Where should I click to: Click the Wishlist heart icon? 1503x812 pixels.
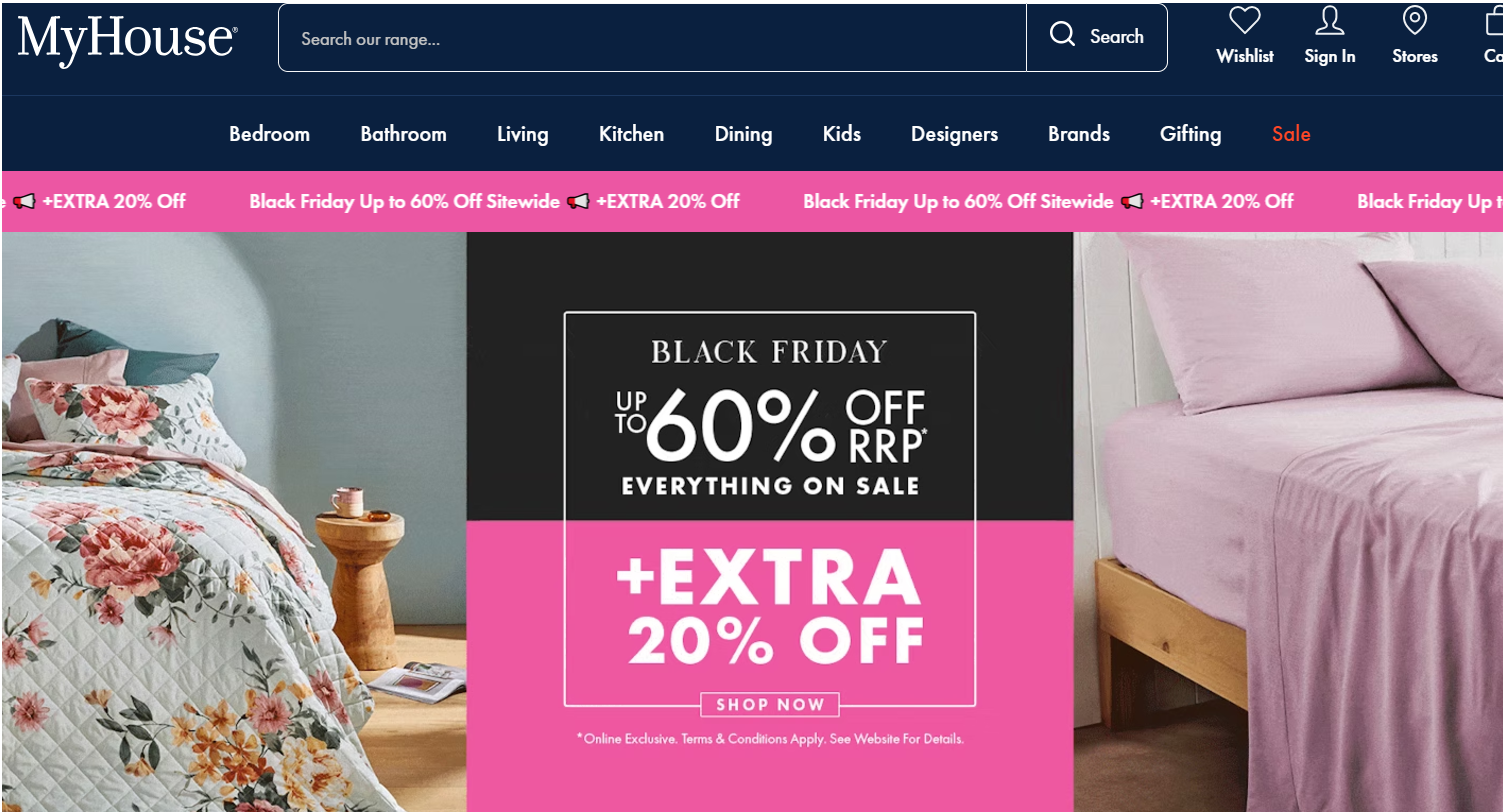tap(1244, 21)
